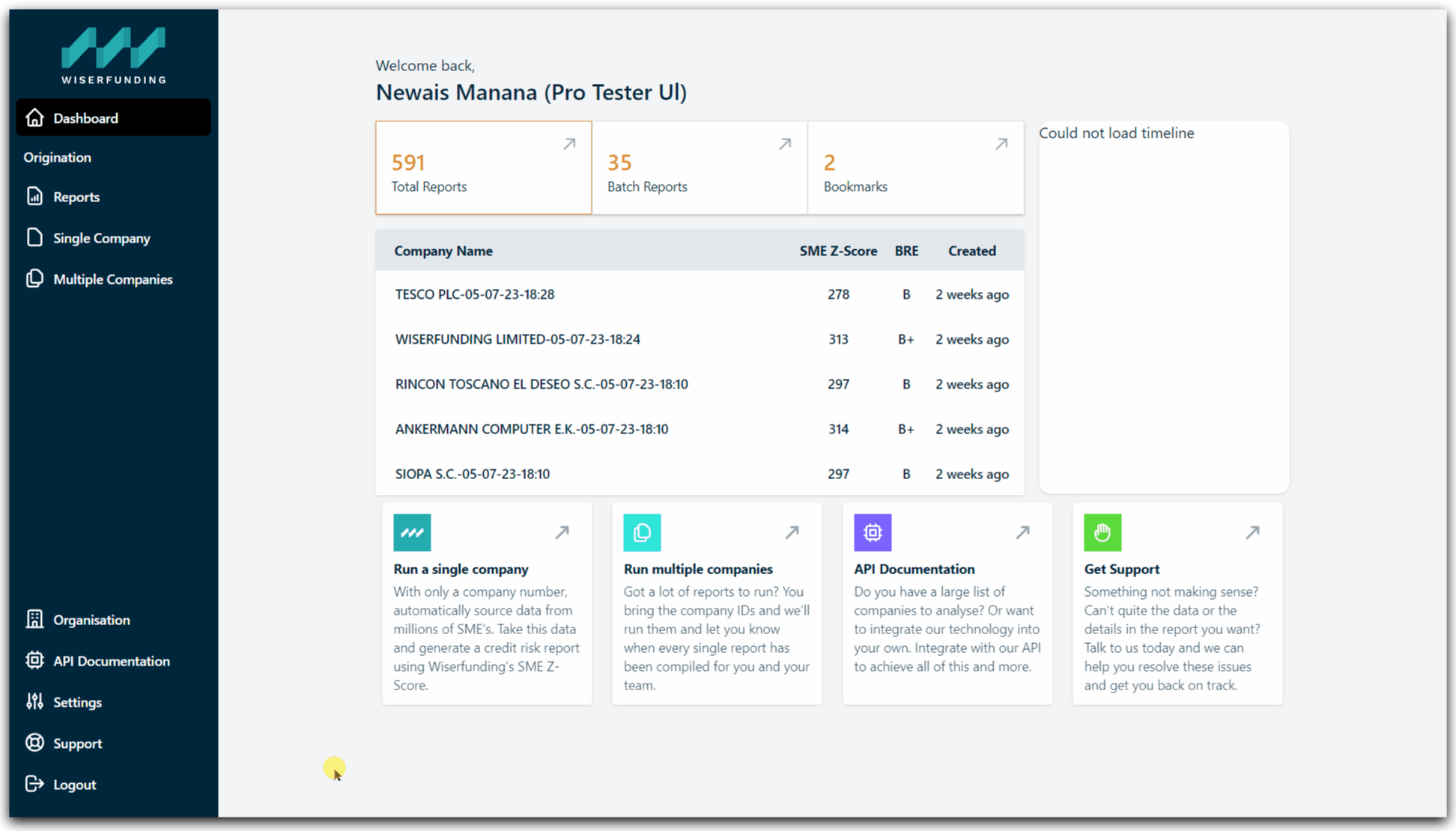The width and height of the screenshot is (1456, 831).
Task: Click the Logout exit icon
Action: point(34,784)
